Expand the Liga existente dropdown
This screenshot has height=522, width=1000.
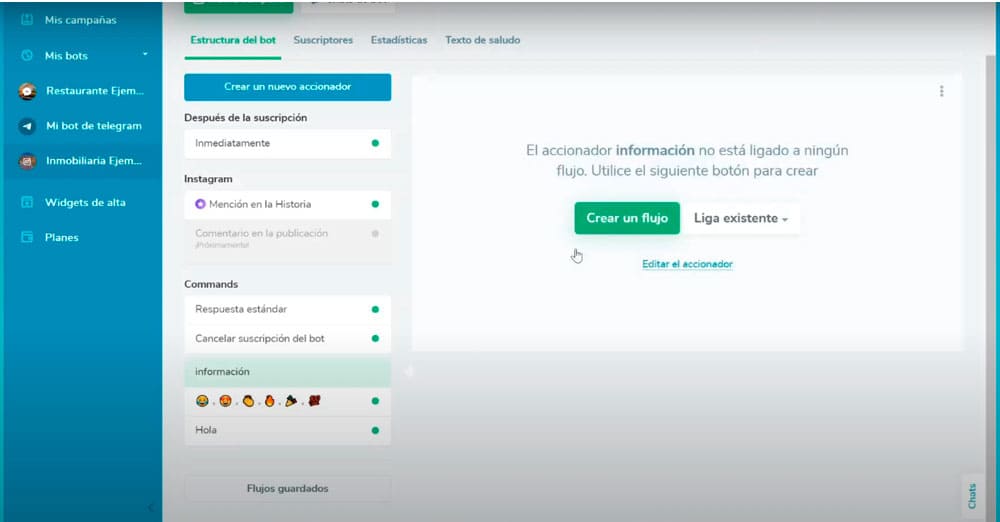point(740,218)
